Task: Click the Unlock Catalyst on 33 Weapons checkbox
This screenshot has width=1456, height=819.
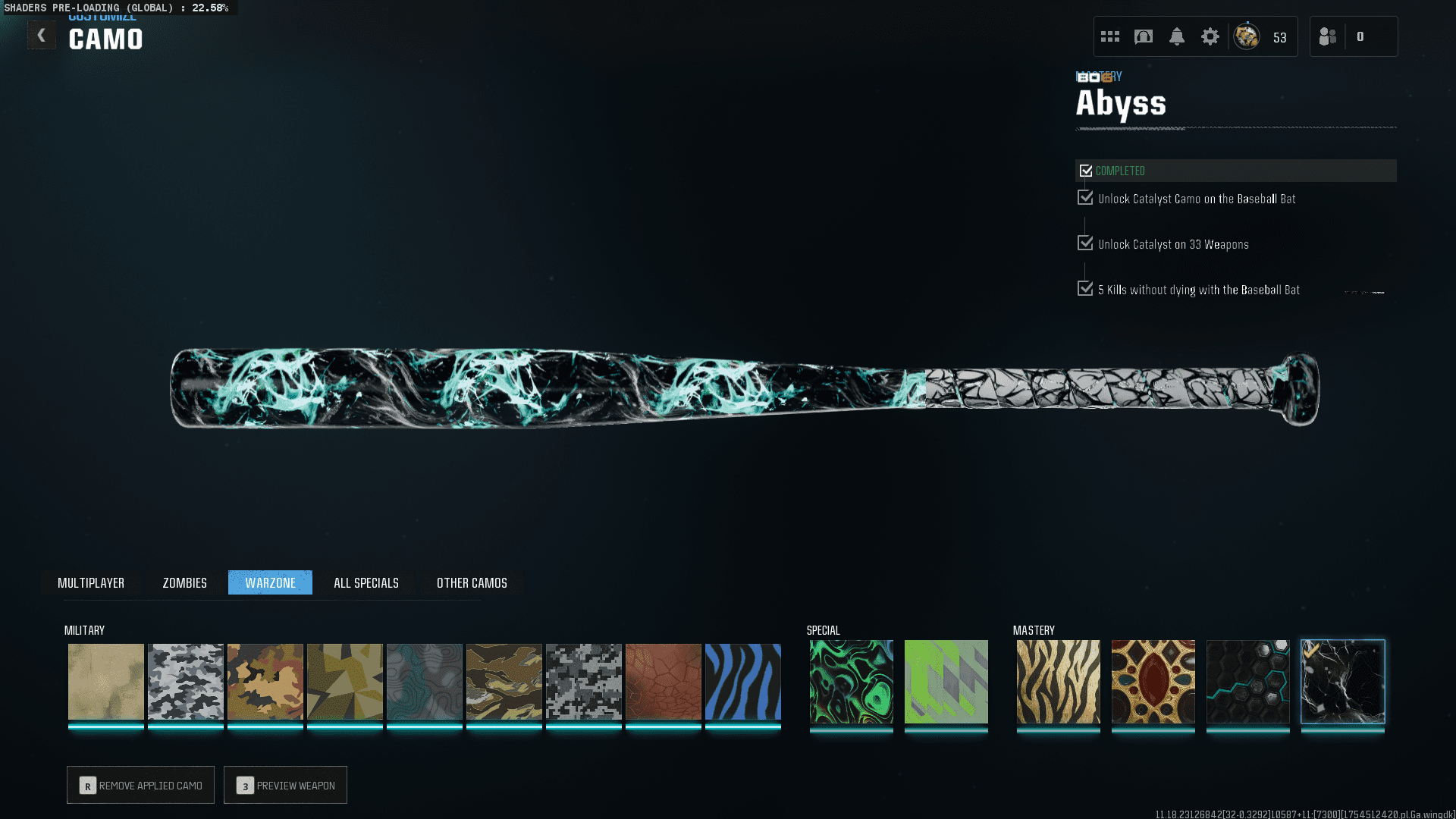Action: [1085, 243]
